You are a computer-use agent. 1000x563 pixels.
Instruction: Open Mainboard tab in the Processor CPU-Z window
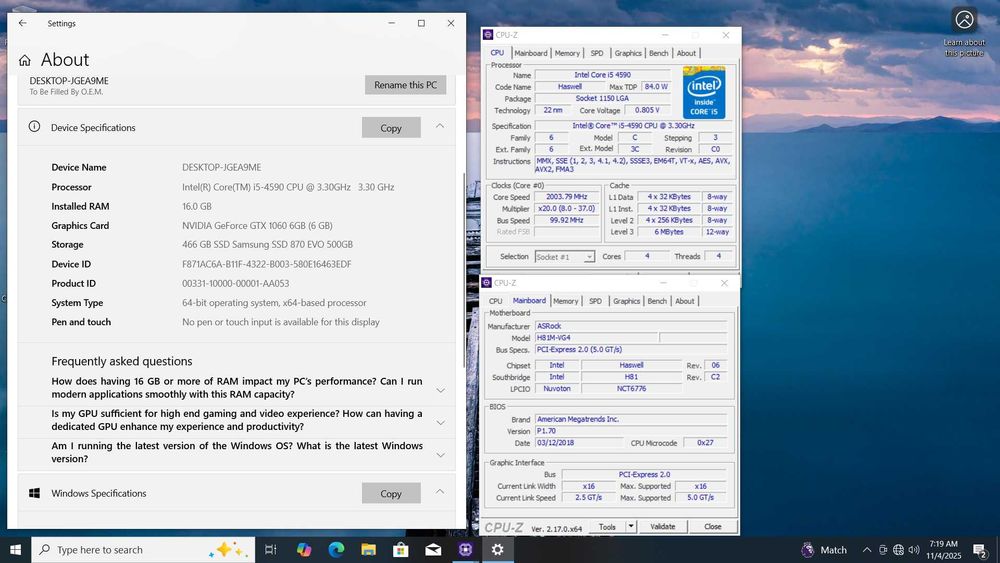531,53
